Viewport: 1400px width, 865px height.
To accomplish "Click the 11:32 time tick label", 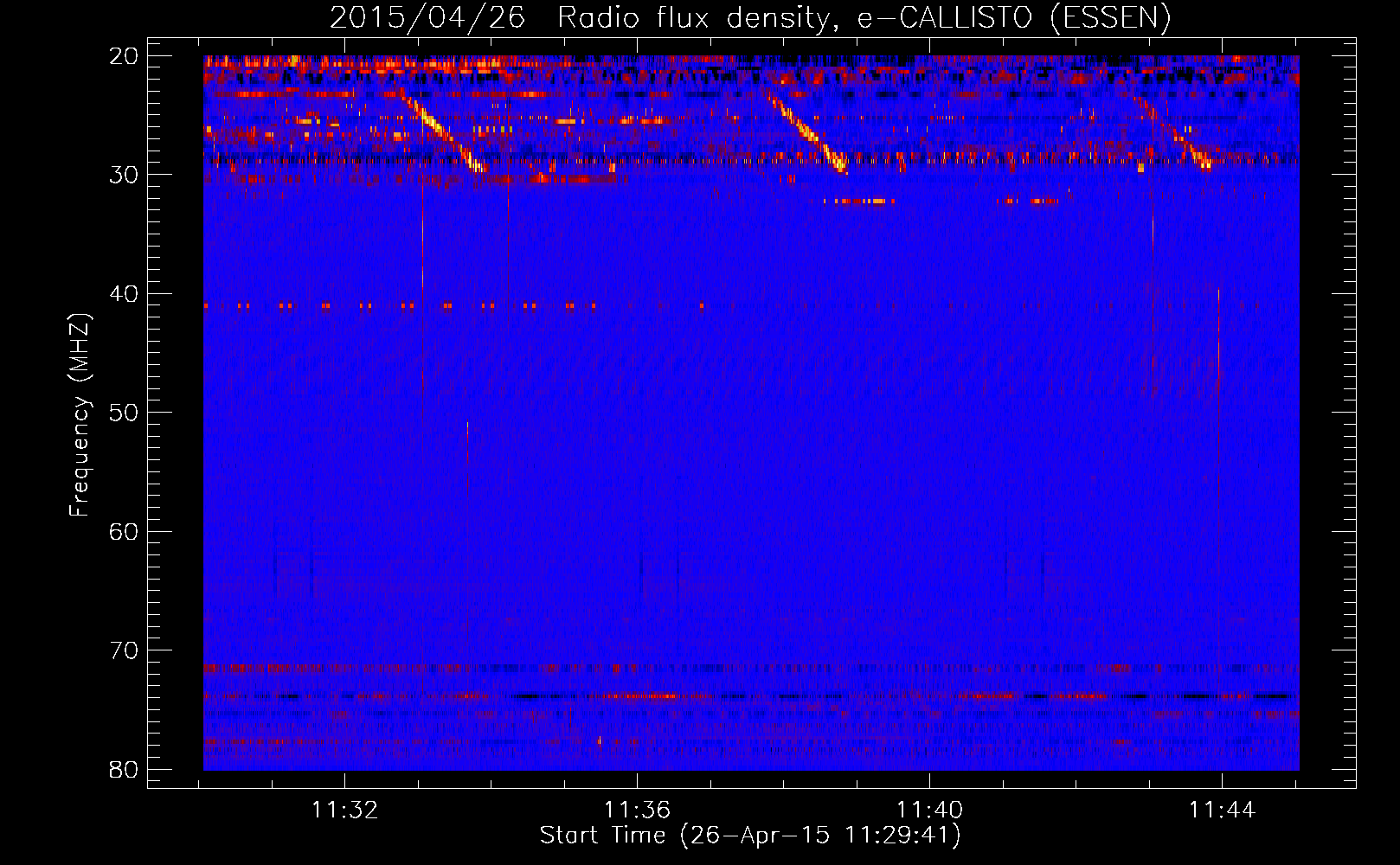I will coord(345,811).
